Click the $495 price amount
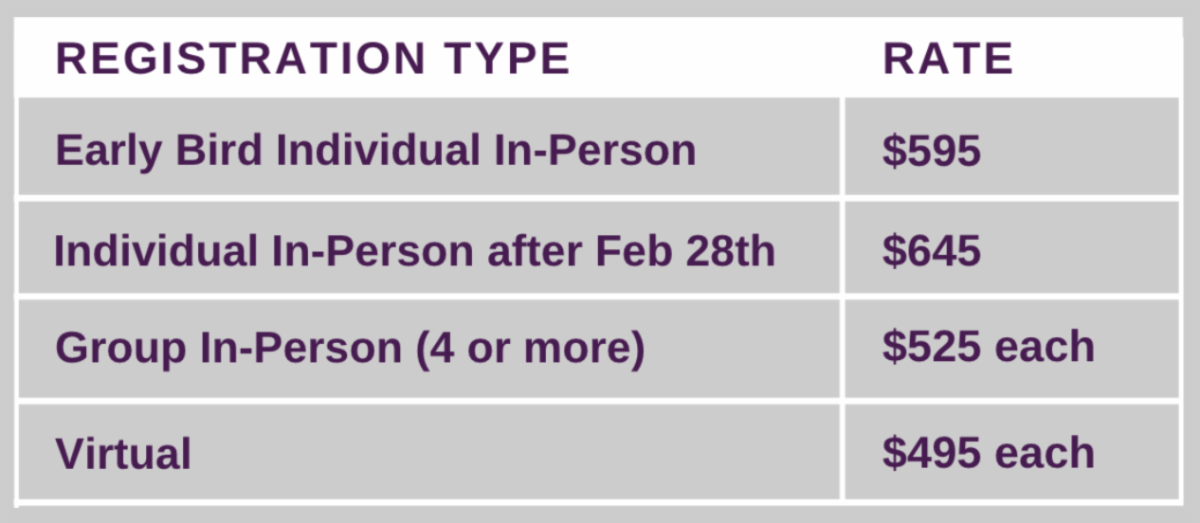This screenshot has width=1200, height=523. (x=932, y=452)
